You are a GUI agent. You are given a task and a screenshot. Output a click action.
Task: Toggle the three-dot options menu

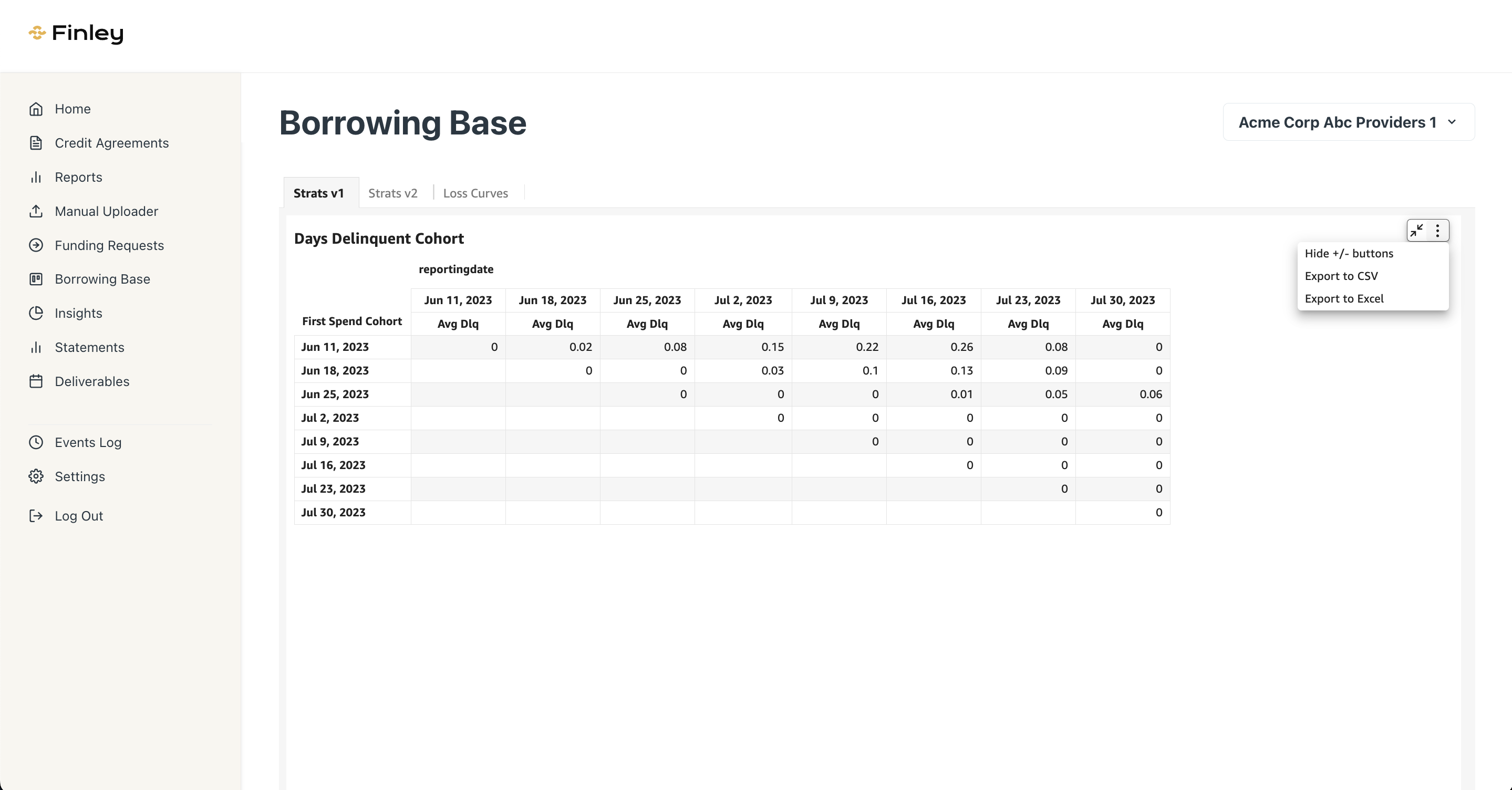pos(1437,230)
